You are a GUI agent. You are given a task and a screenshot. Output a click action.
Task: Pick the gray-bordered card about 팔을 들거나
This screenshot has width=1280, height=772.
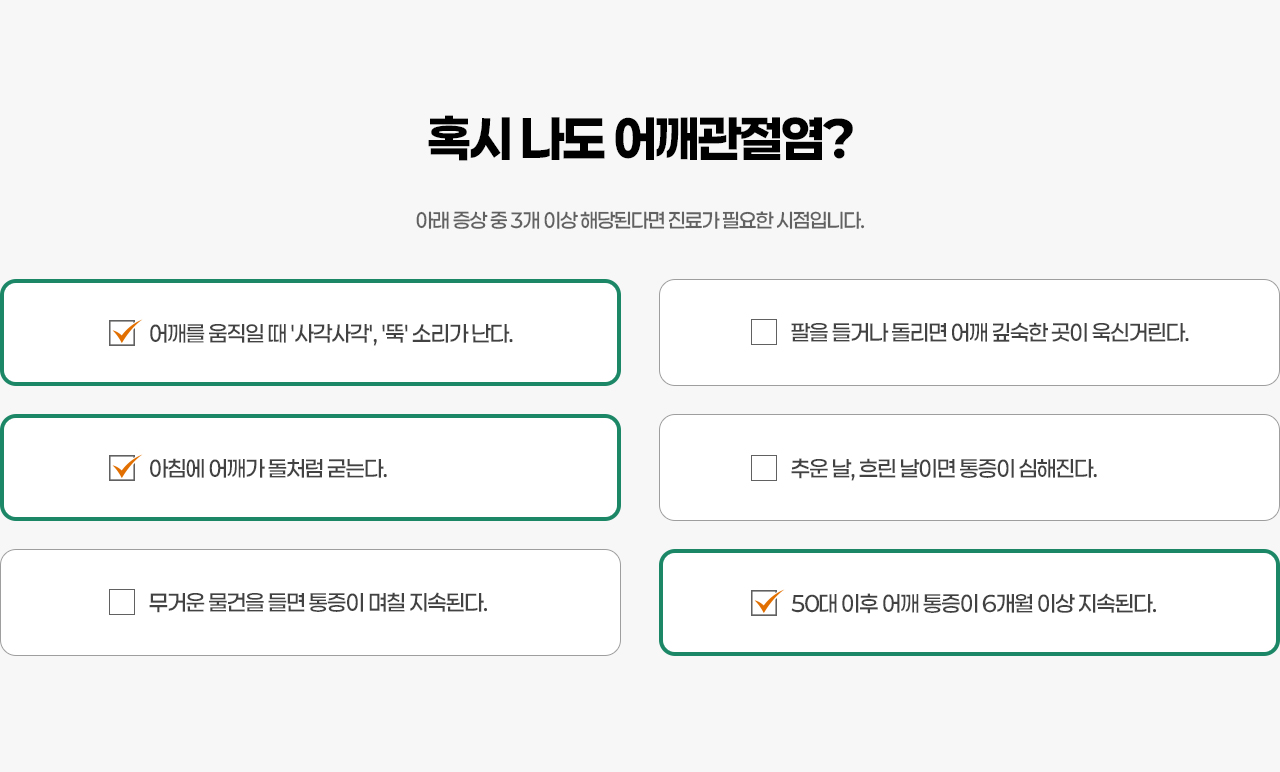coord(969,332)
